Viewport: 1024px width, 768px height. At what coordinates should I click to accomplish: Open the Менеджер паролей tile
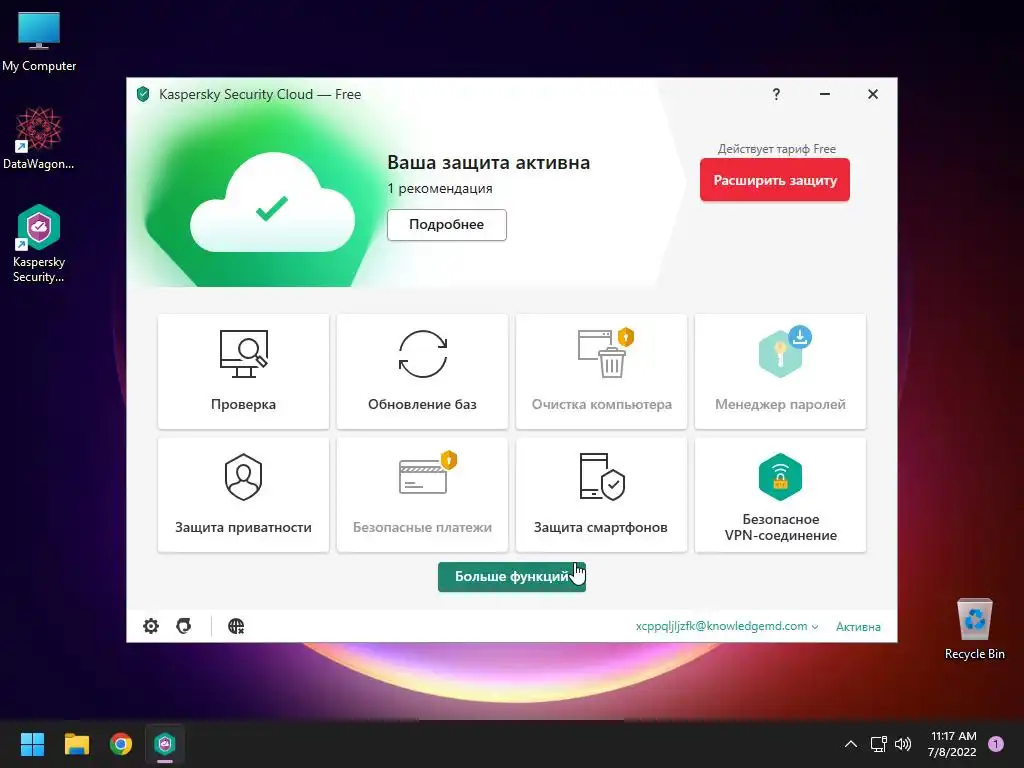tap(780, 371)
